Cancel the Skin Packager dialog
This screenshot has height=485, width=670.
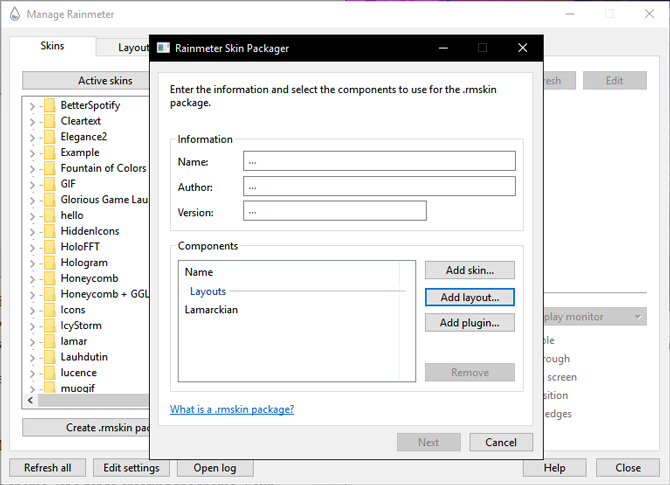(501, 442)
